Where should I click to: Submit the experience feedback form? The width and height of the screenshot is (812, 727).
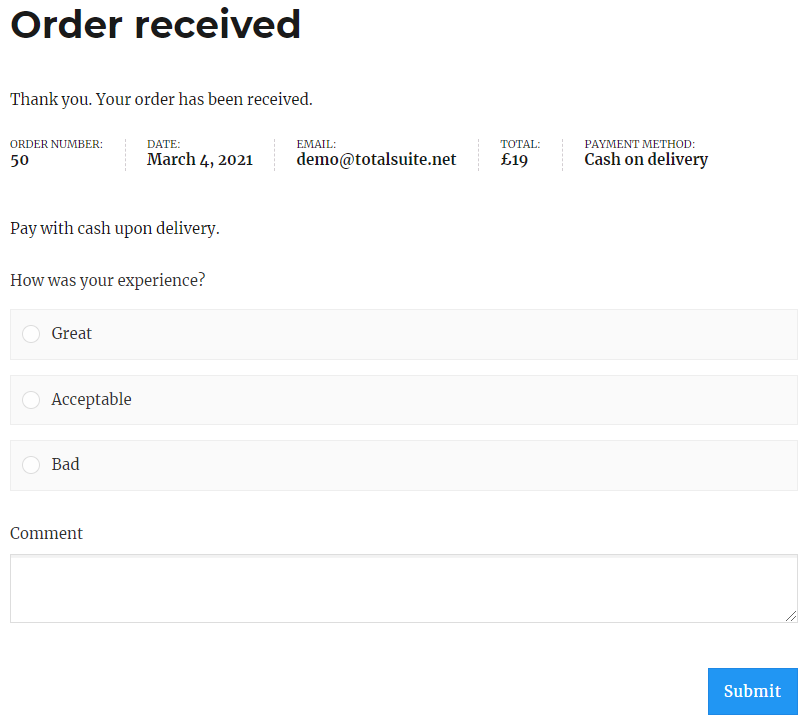[753, 691]
